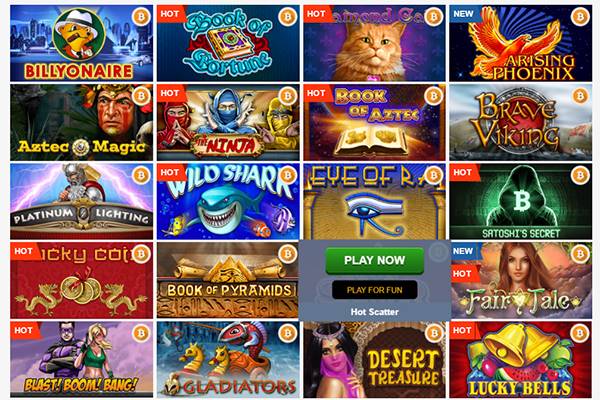600x400 pixels.
Task: Click the green PLAY NOW button
Action: click(x=375, y=260)
